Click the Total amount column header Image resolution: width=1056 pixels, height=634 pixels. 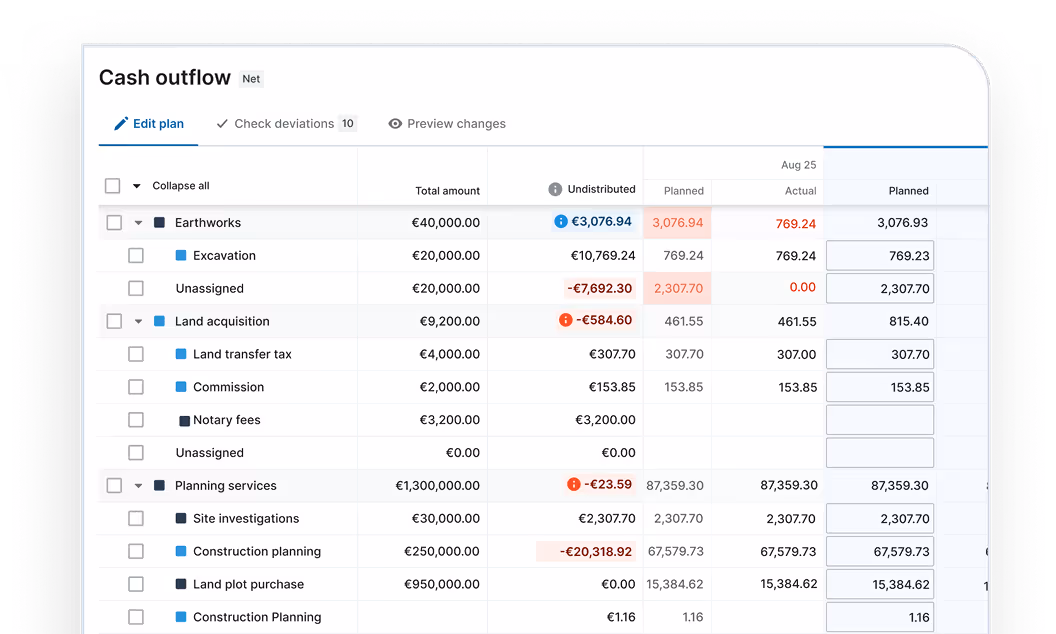tap(447, 191)
